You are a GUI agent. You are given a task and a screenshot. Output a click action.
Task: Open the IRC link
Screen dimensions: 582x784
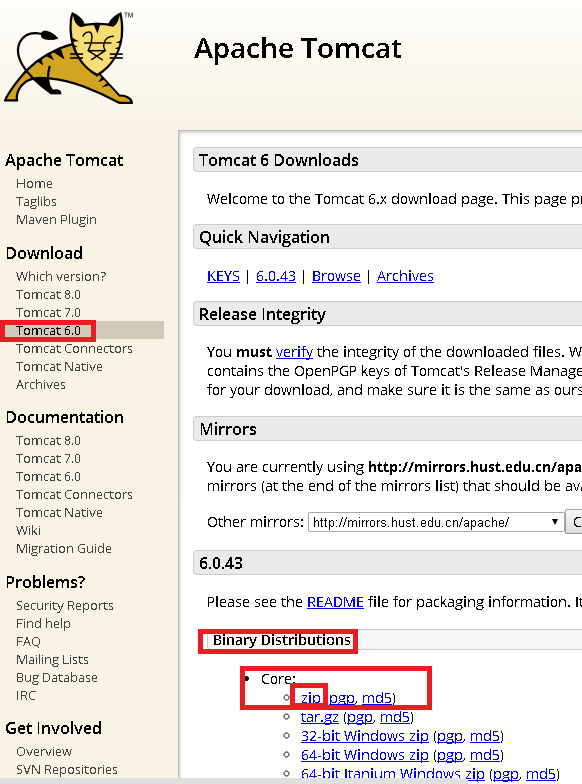(26, 696)
